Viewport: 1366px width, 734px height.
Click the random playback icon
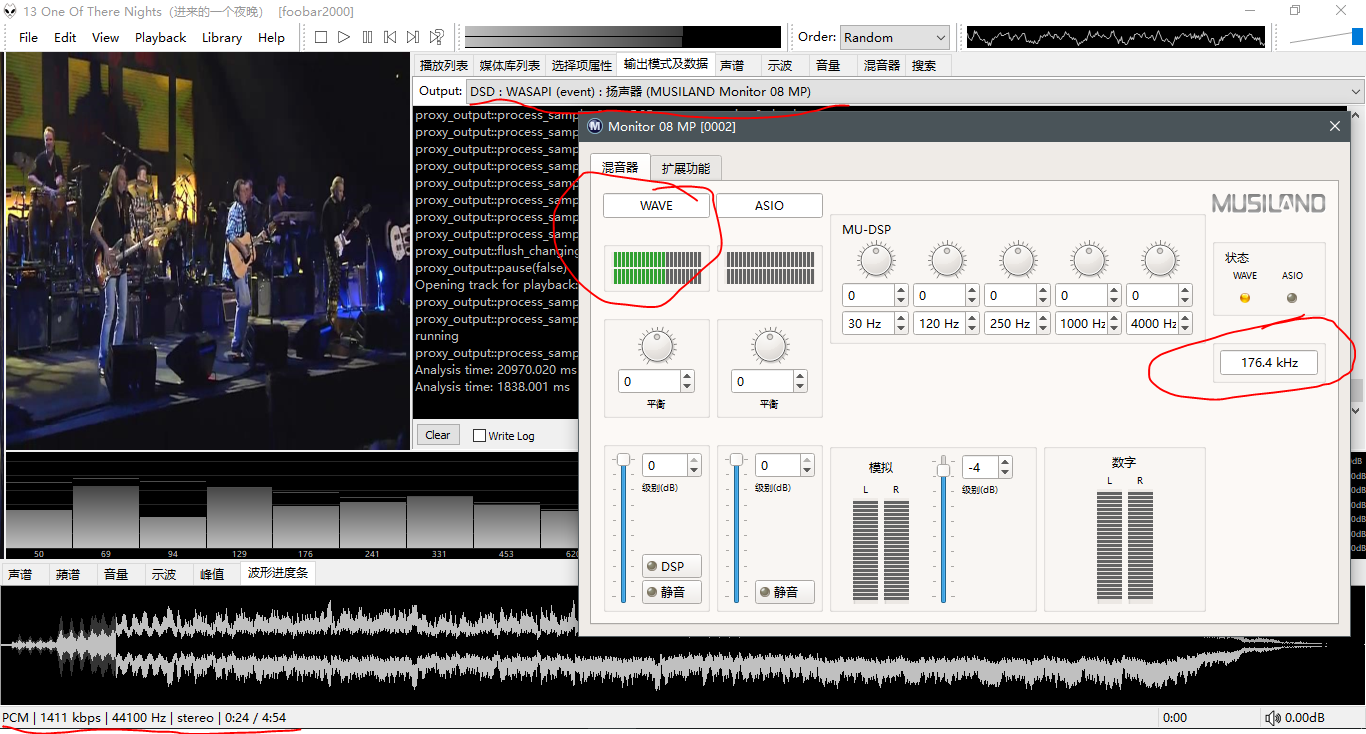point(437,37)
